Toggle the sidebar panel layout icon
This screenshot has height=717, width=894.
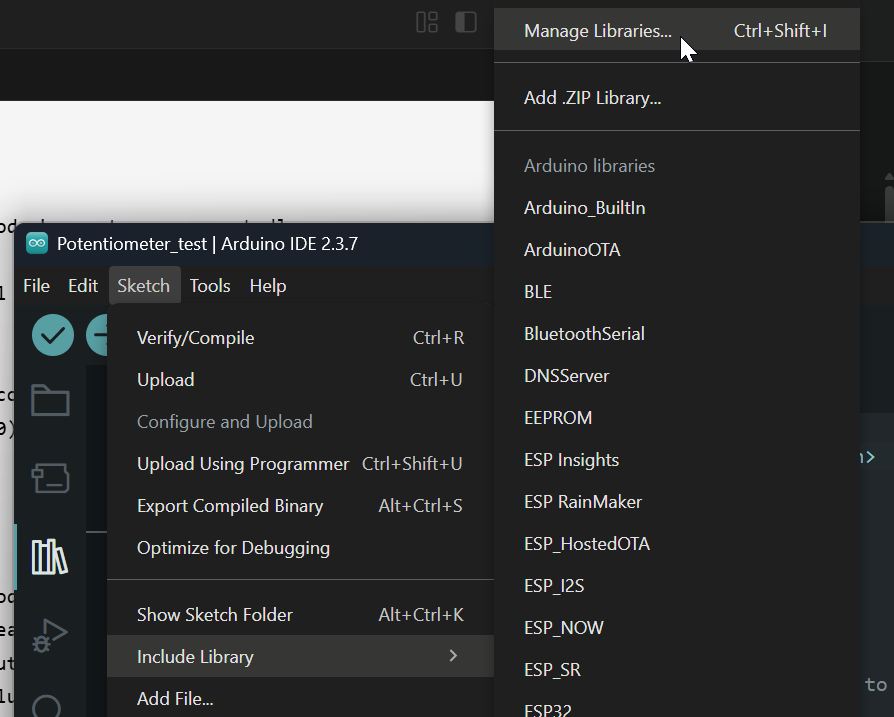coord(466,22)
